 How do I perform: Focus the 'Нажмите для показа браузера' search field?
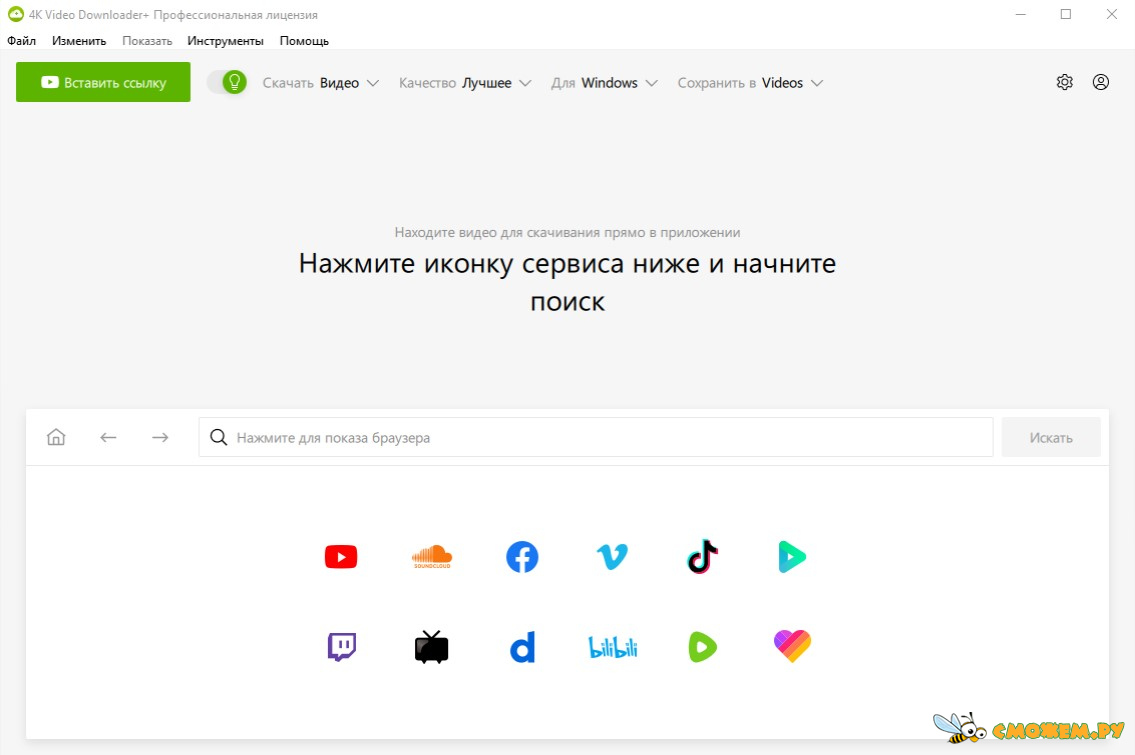(x=596, y=437)
